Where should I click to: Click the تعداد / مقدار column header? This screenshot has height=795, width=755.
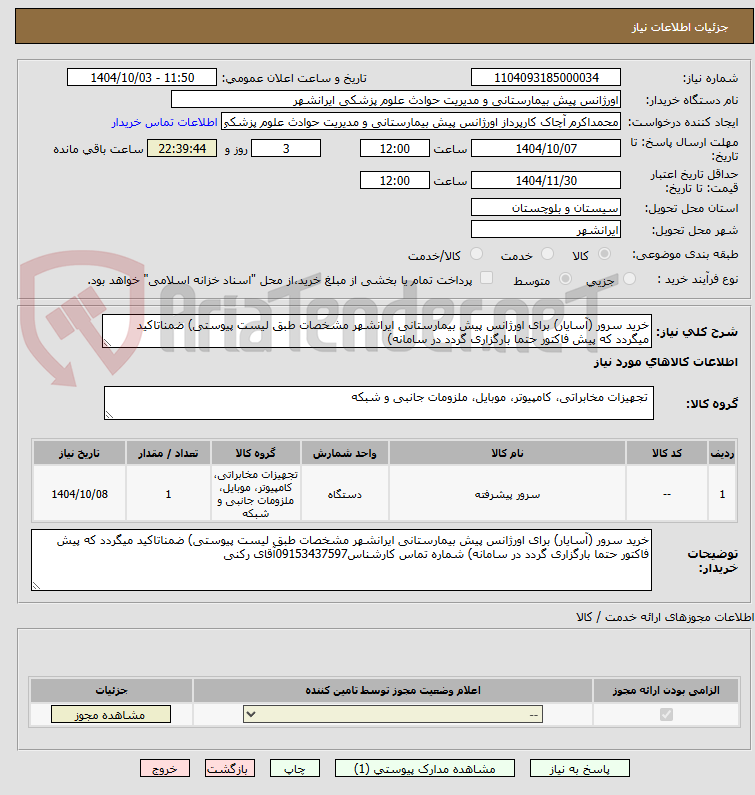click(168, 453)
